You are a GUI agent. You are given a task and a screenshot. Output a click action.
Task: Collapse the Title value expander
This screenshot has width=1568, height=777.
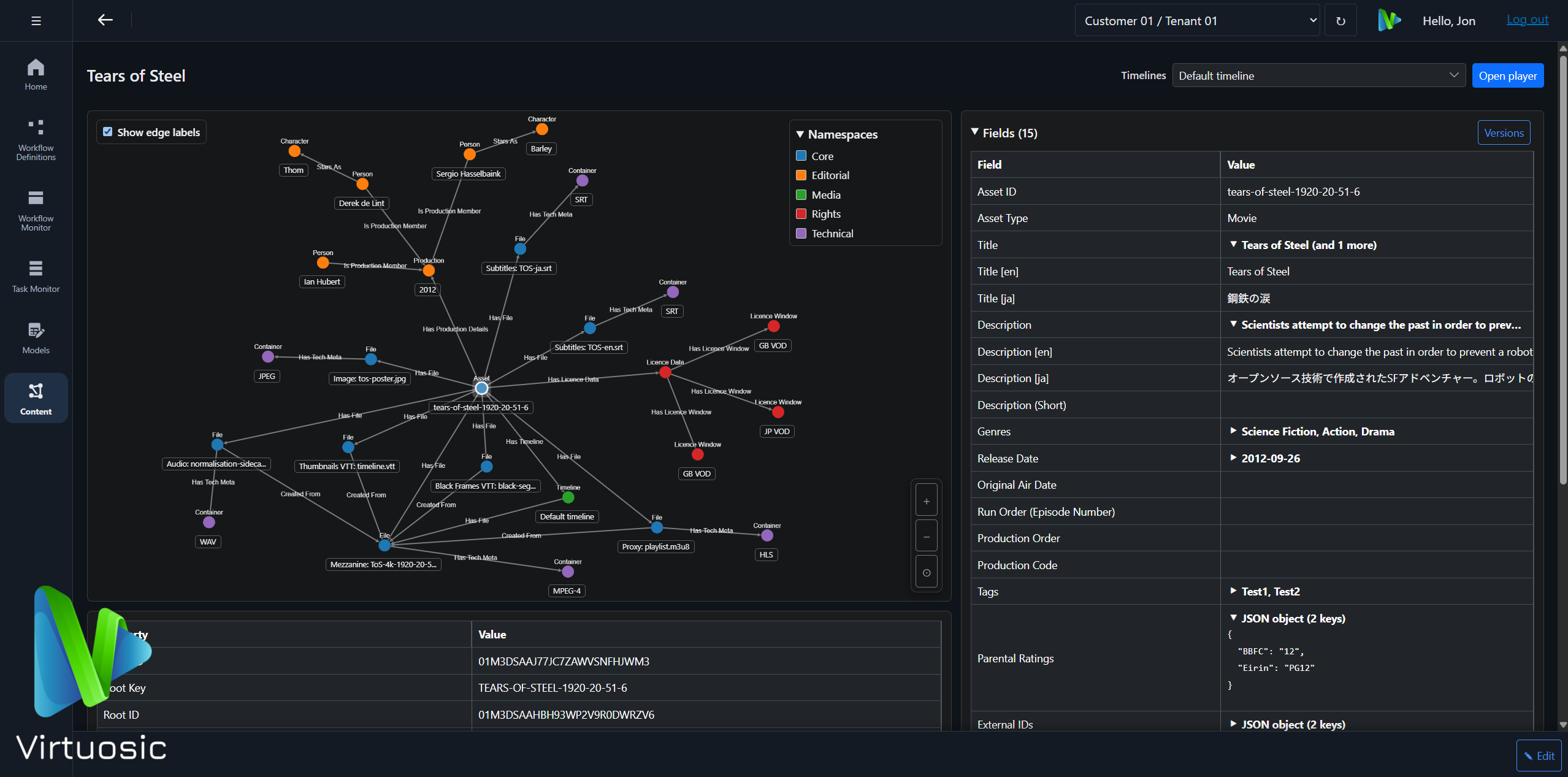tap(1233, 245)
